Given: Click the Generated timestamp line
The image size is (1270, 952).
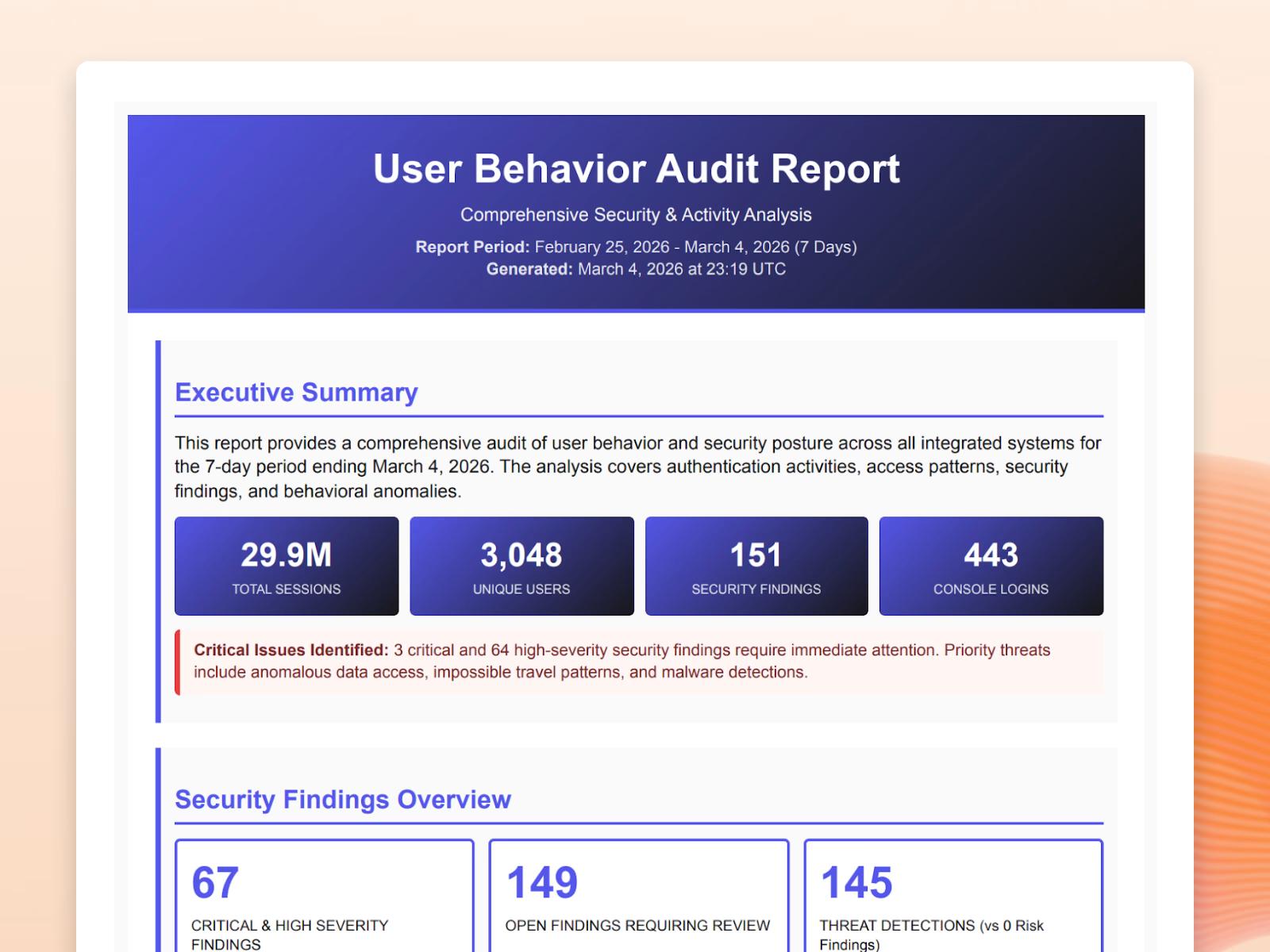Looking at the screenshot, I should [636, 269].
